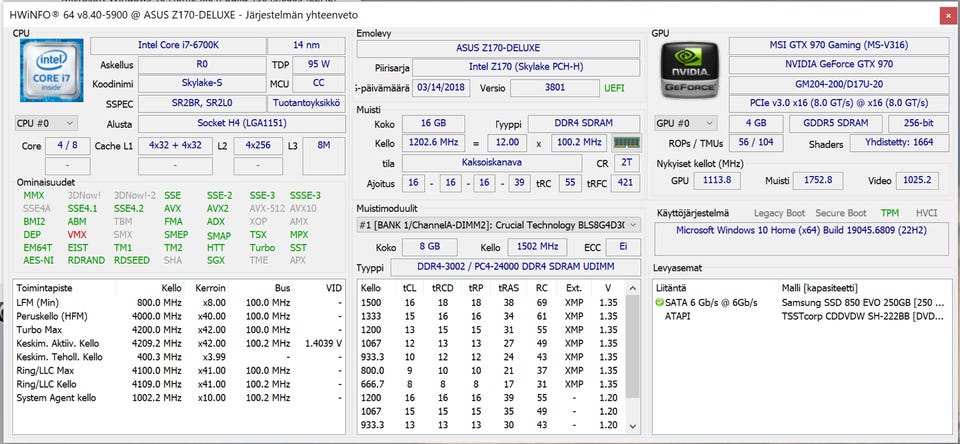Click up arrow of memory timings scrollbar
Viewport: 960px width, 444px height.
click(632, 288)
